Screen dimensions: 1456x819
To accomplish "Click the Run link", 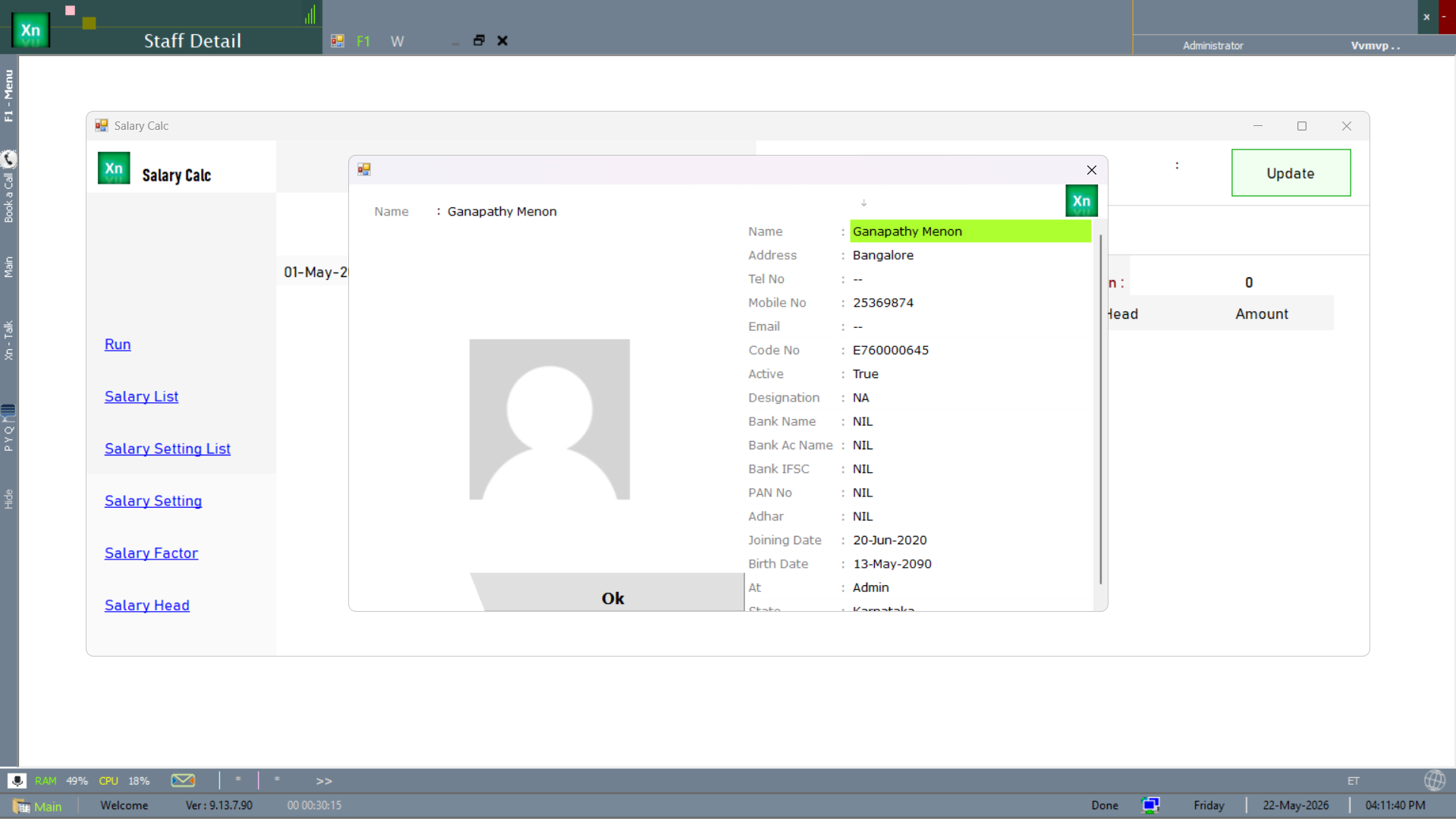I will [x=118, y=345].
